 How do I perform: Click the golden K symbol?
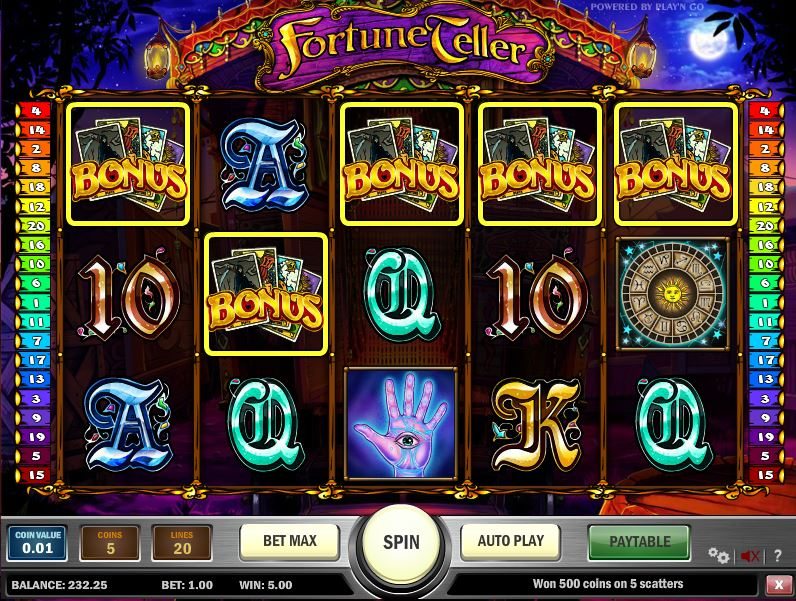click(537, 424)
